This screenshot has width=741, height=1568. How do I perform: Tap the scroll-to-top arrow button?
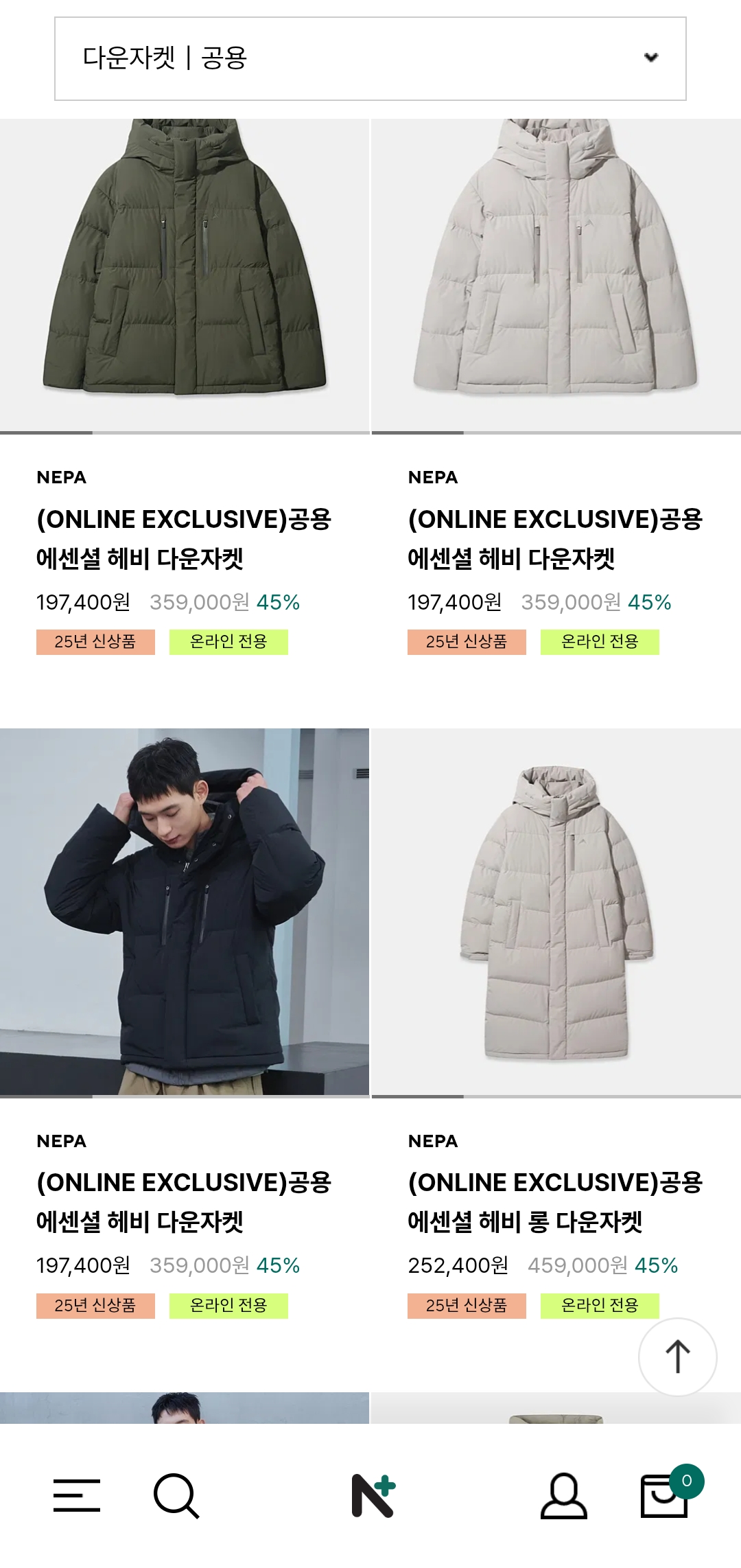678,1357
